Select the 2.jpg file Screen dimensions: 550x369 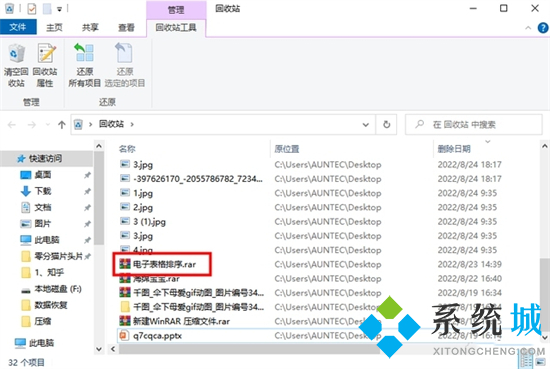coord(143,207)
